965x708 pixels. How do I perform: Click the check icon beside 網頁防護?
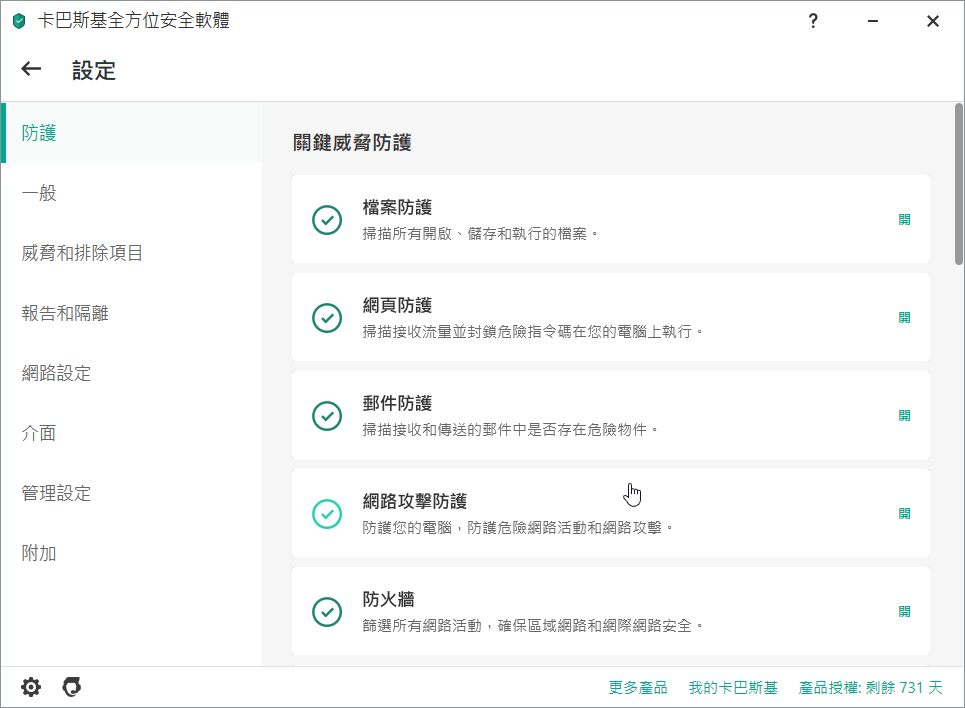(327, 318)
